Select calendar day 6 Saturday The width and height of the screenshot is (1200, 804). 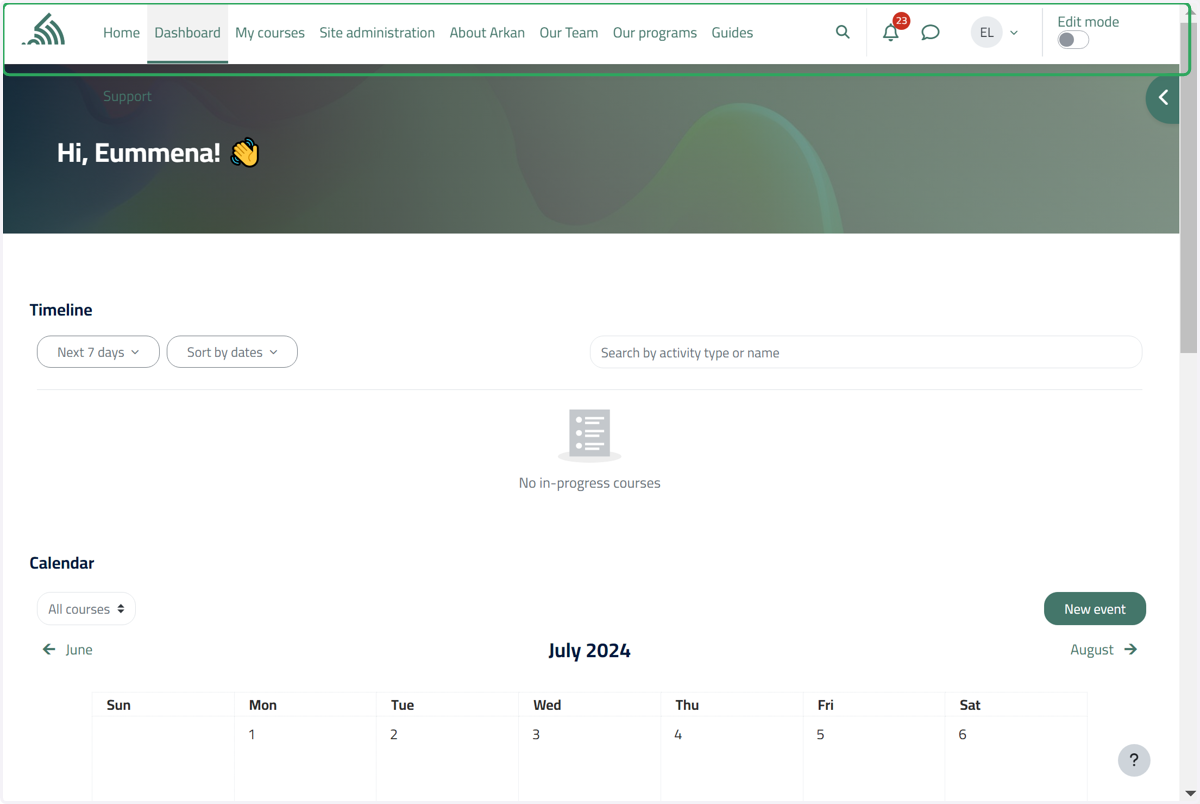pos(962,735)
